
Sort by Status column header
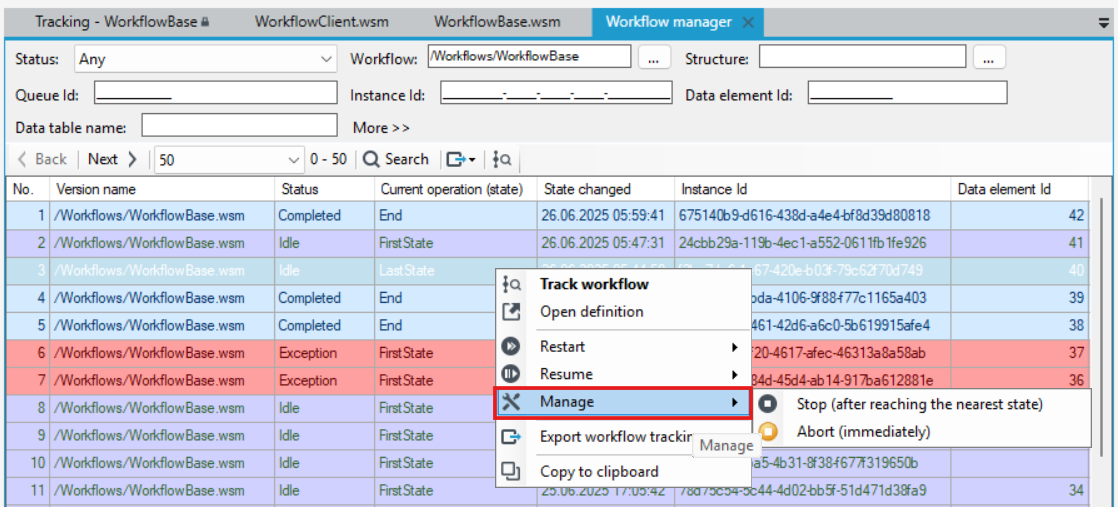click(x=324, y=190)
